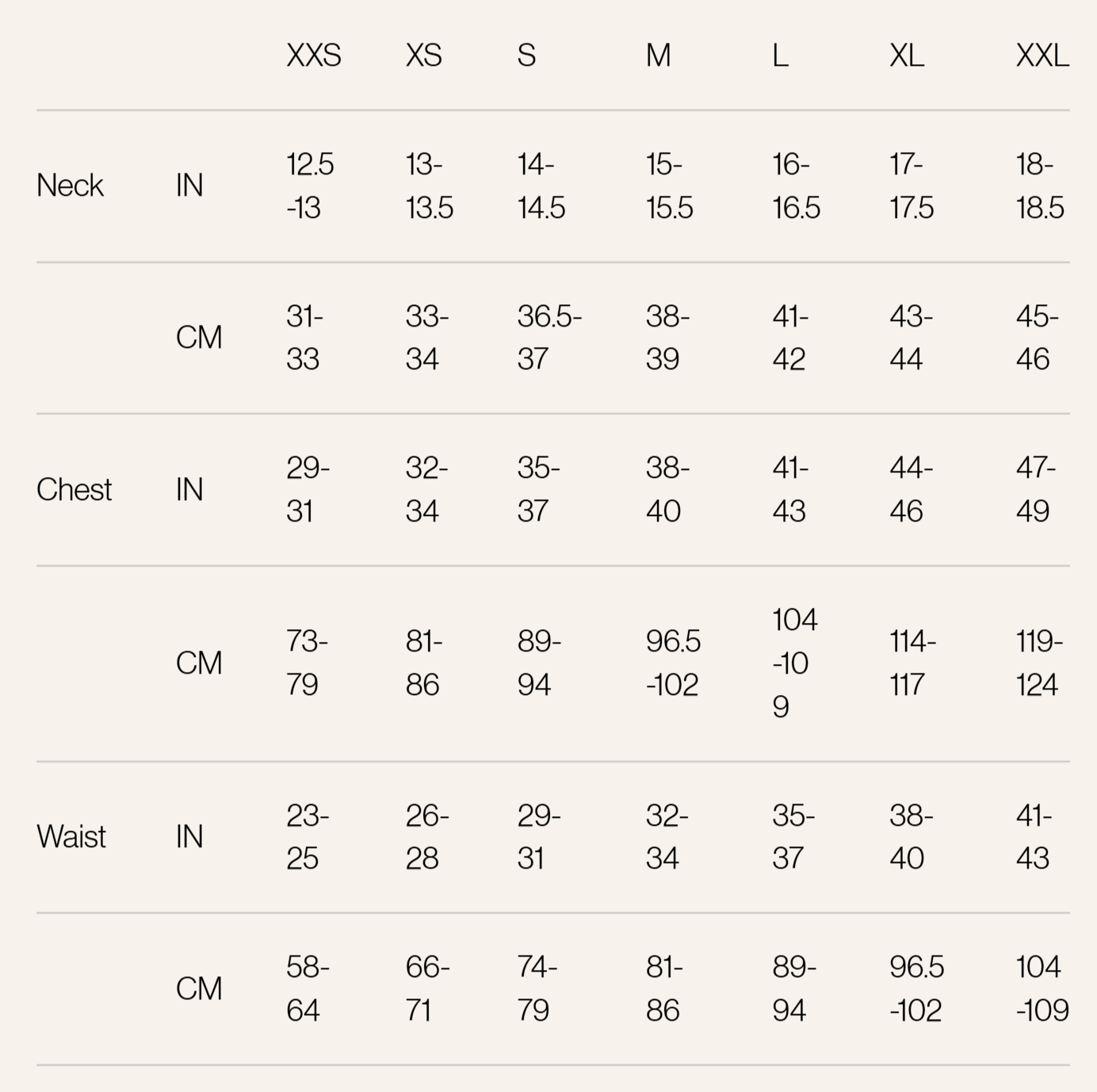Select the M size column header
Image resolution: width=1097 pixels, height=1092 pixels.
click(x=659, y=55)
